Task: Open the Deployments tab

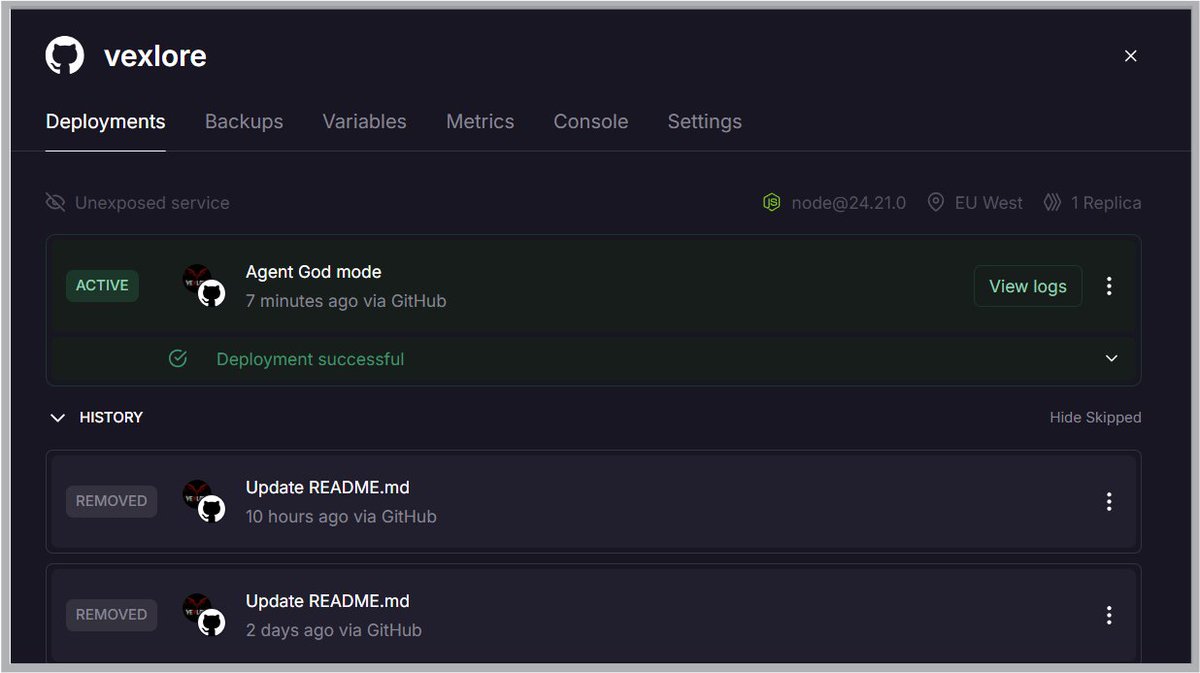Action: click(x=105, y=122)
